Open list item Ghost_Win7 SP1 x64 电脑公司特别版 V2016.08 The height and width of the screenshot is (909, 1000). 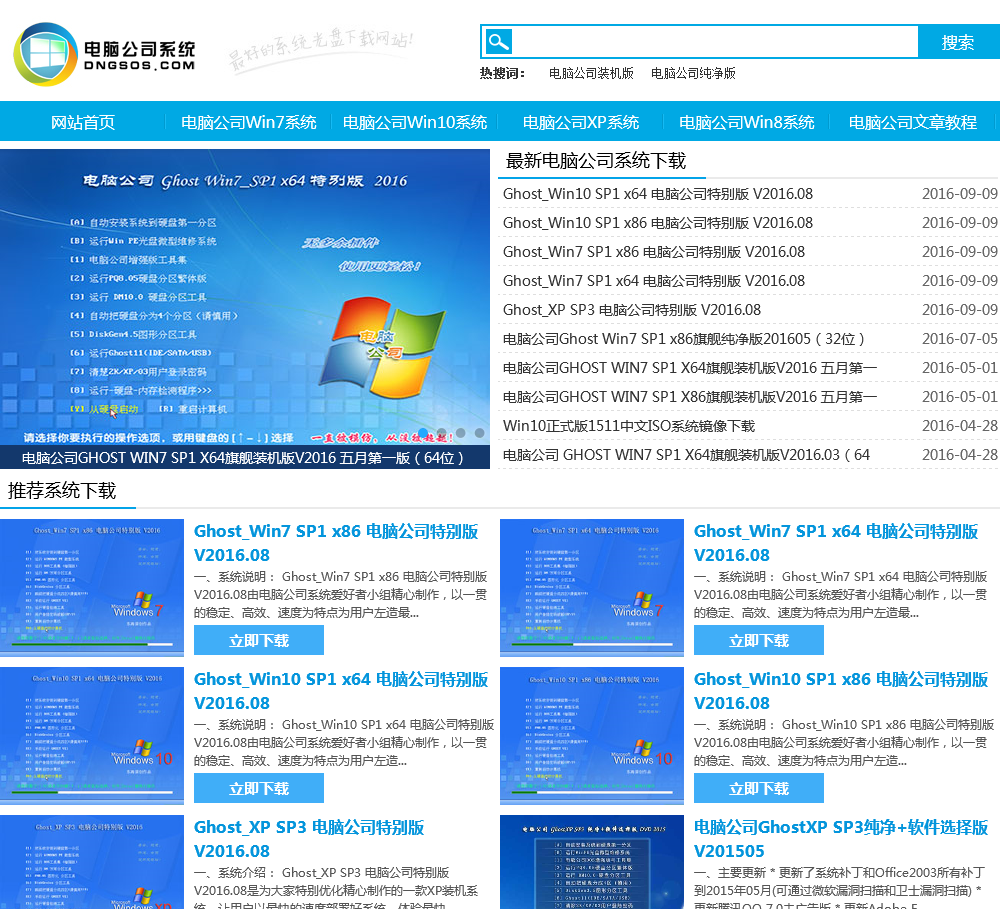[654, 281]
